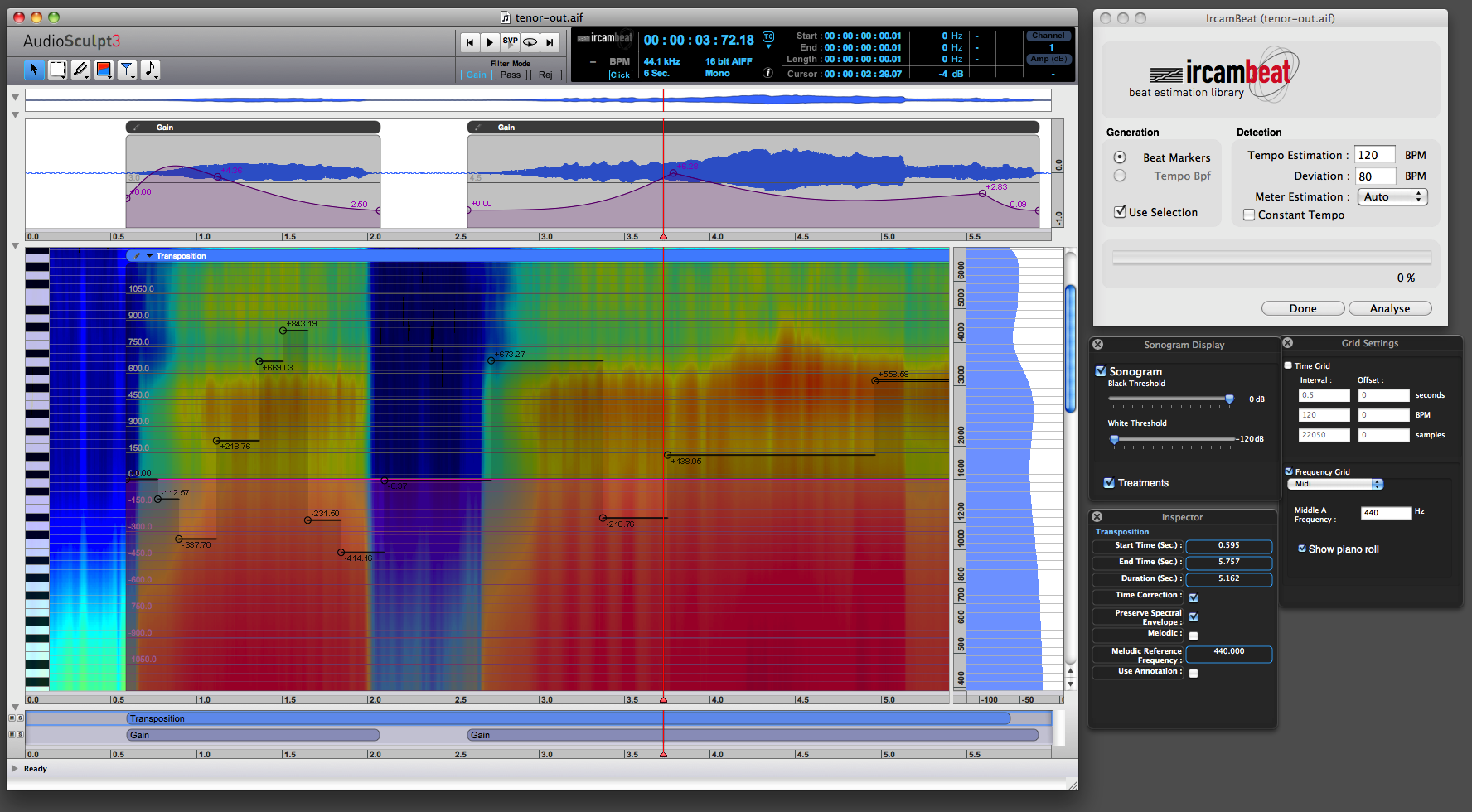The image size is (1472, 812).
Task: Open Frequency Grid Midi dropdown
Action: pos(1335,484)
